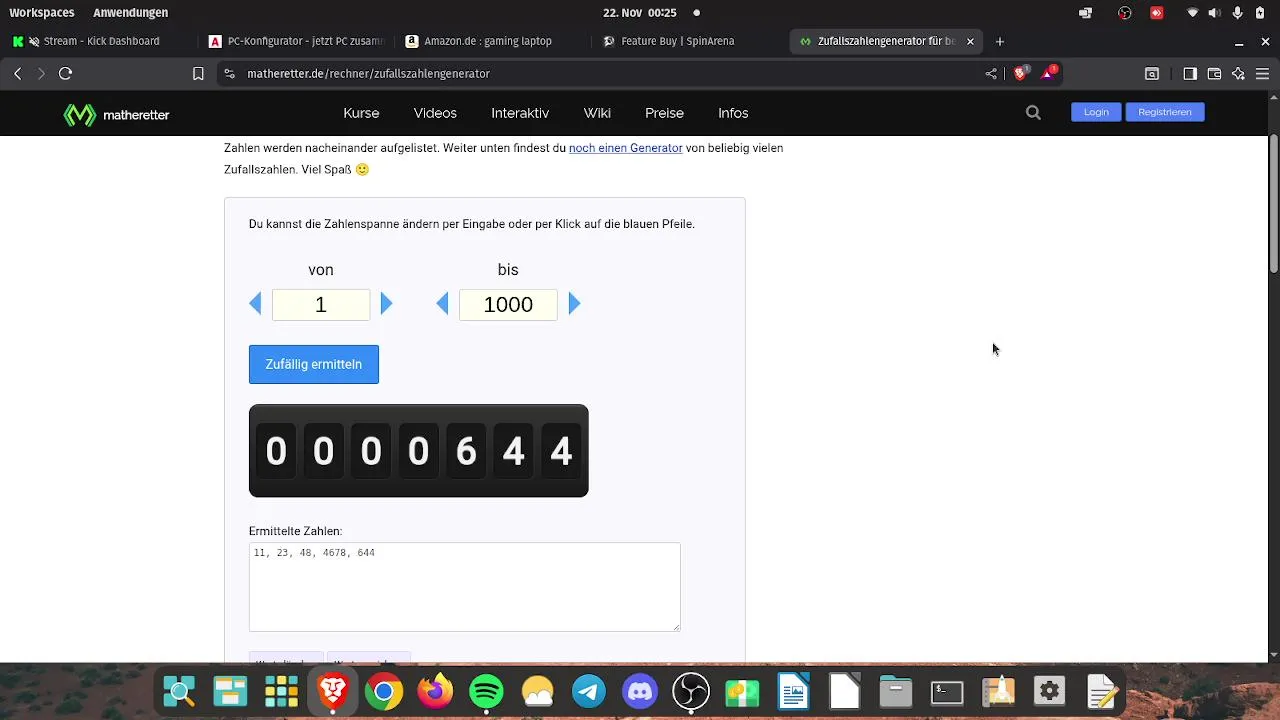The width and height of the screenshot is (1280, 720).
Task: Open the weather app in the dock
Action: point(537,691)
